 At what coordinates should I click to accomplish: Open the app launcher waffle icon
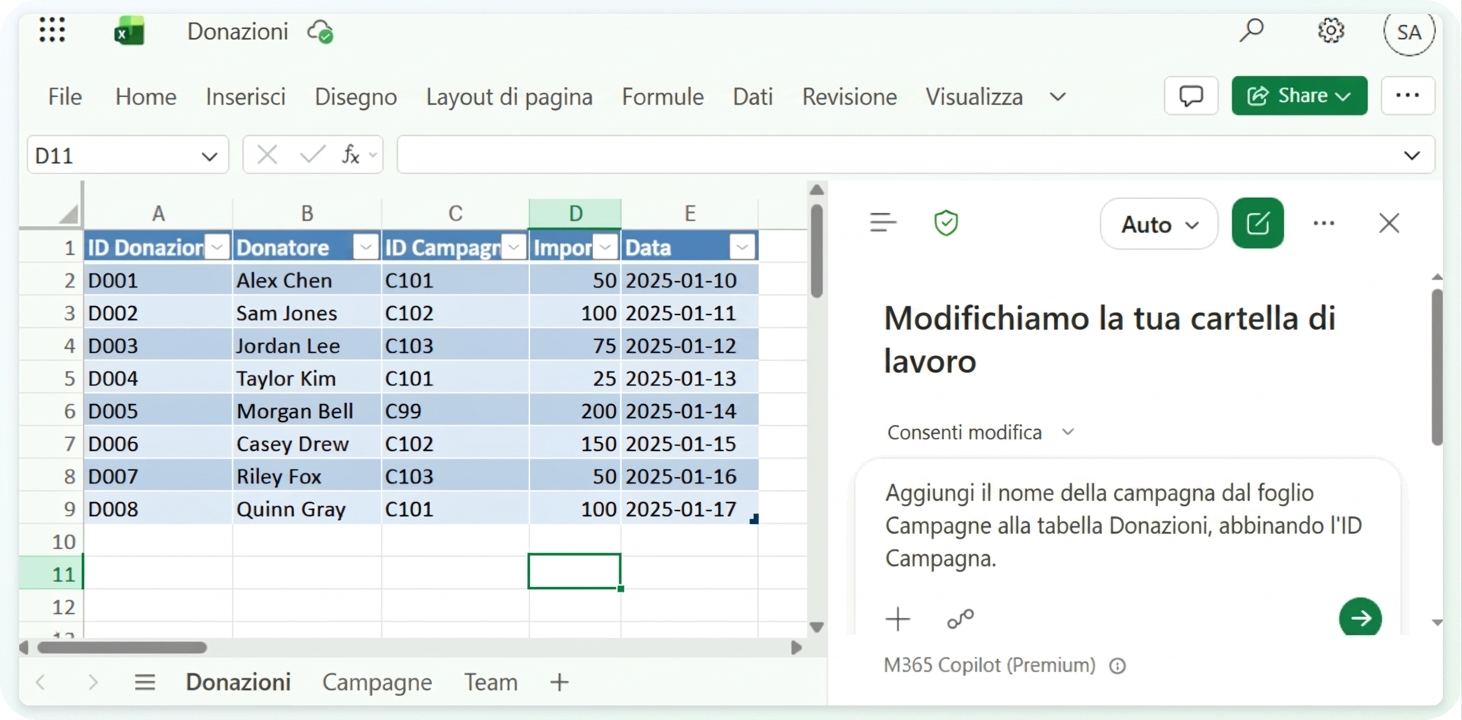click(52, 31)
